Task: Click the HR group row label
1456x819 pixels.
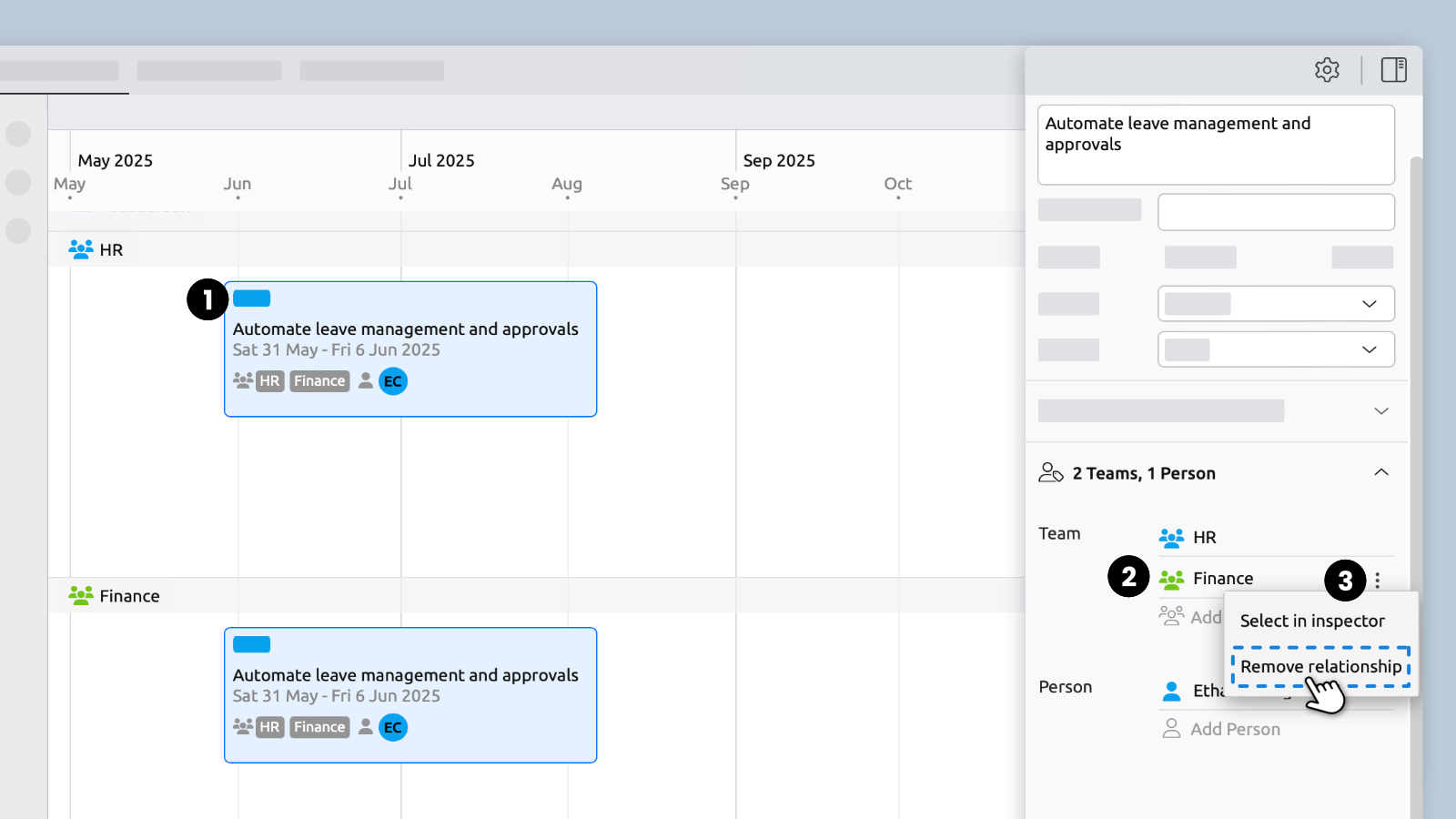Action: point(111,249)
